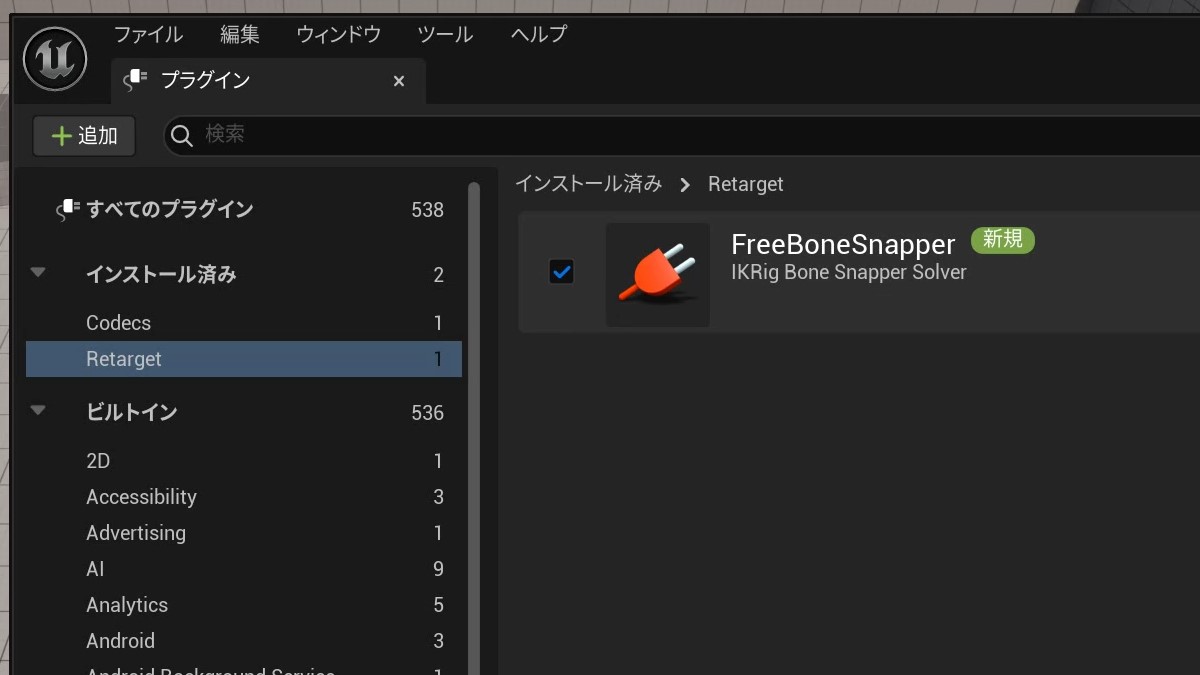Click the 新規 badge on FreeBoneSnapper
This screenshot has height=675, width=1200.
[x=1003, y=240]
